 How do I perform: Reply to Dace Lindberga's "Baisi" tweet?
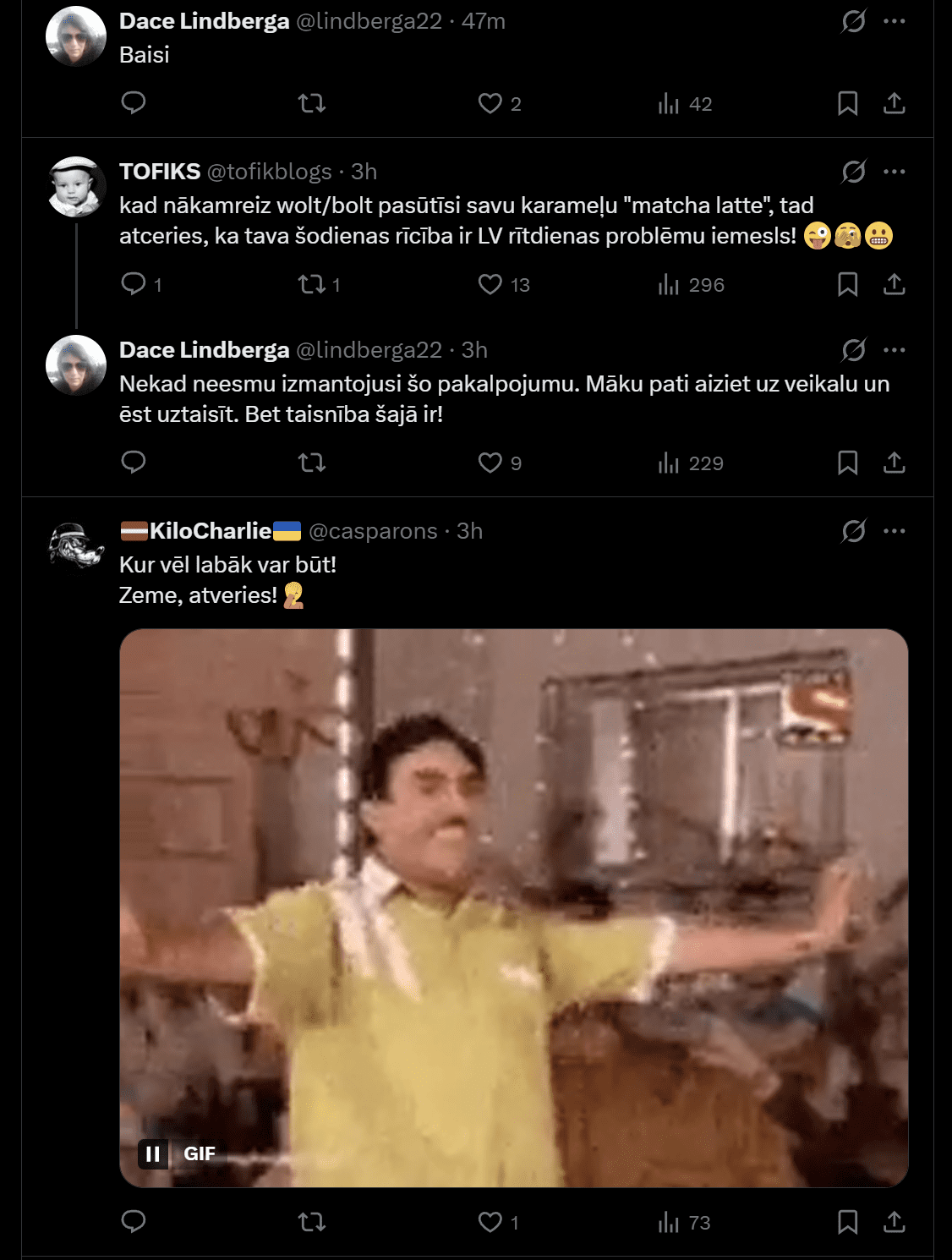134,103
